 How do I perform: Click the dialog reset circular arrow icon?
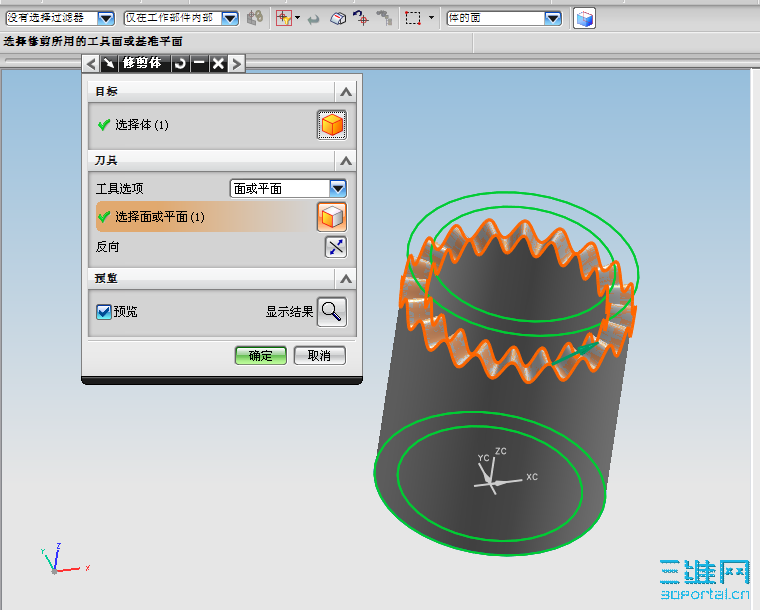(x=180, y=63)
